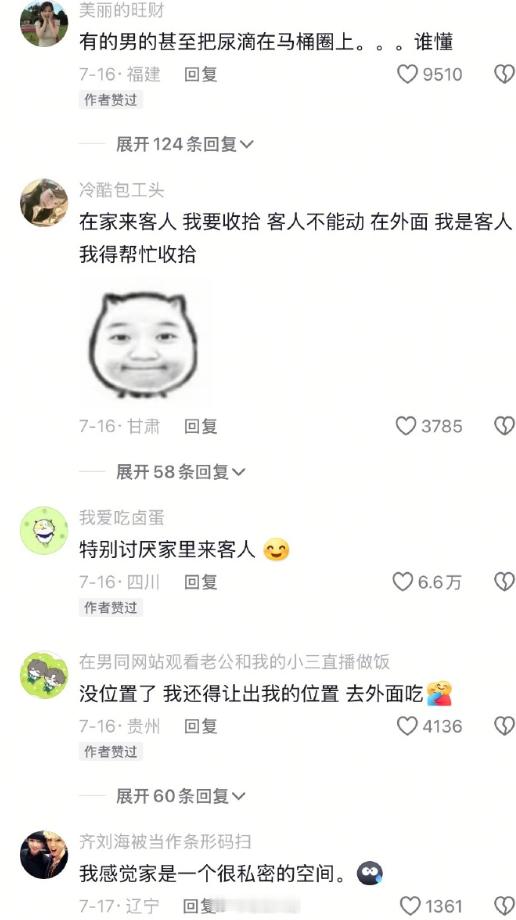Expand the 60 replies

(x=180, y=796)
